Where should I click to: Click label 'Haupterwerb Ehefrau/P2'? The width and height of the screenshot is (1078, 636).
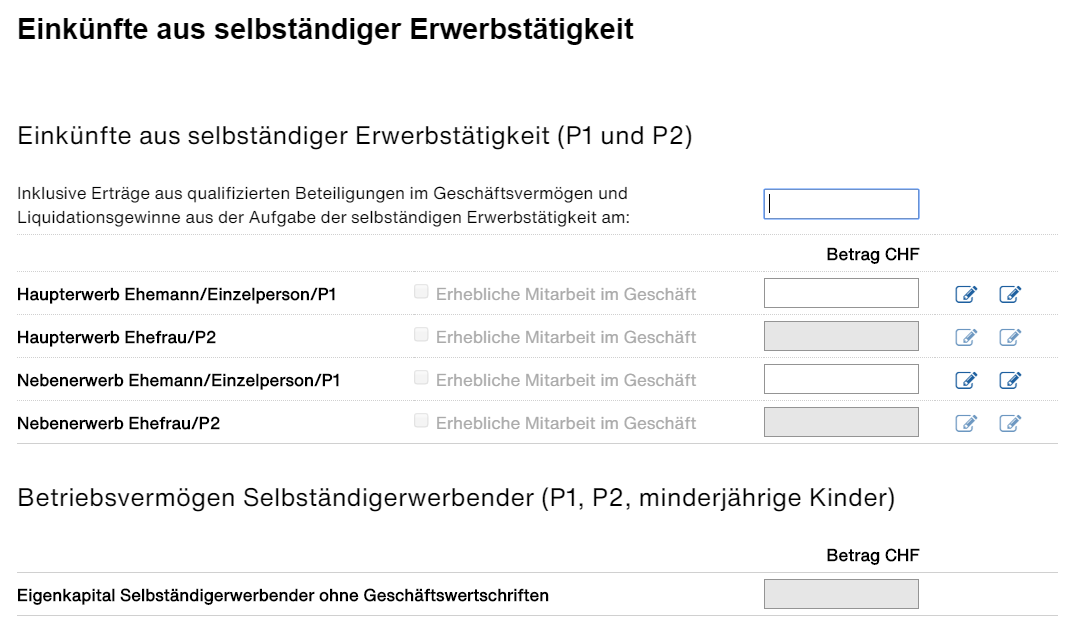[116, 337]
